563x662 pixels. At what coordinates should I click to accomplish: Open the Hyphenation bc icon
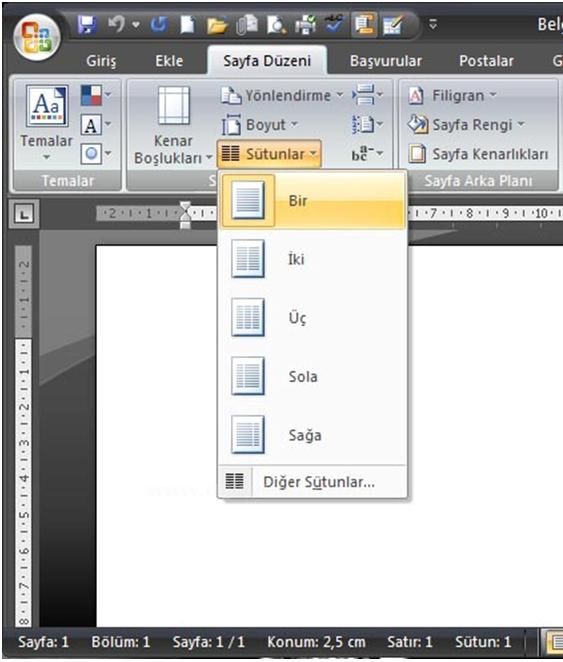367,154
